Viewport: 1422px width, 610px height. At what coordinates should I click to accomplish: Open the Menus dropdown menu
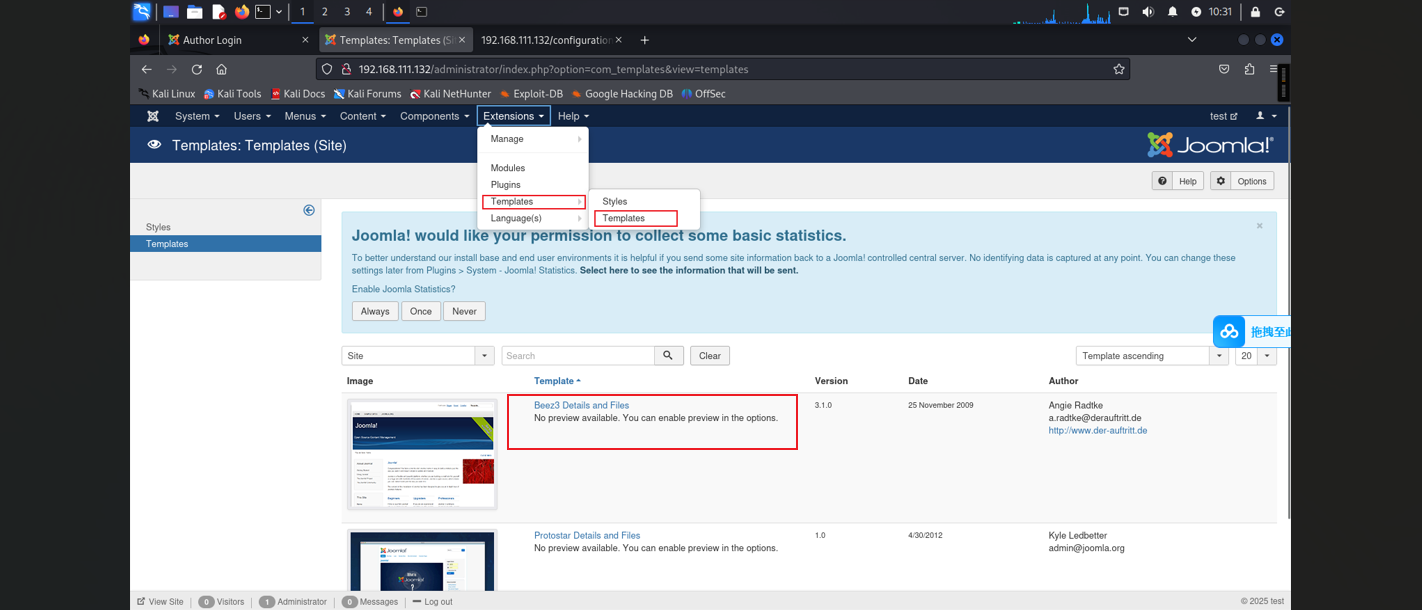[x=305, y=116]
